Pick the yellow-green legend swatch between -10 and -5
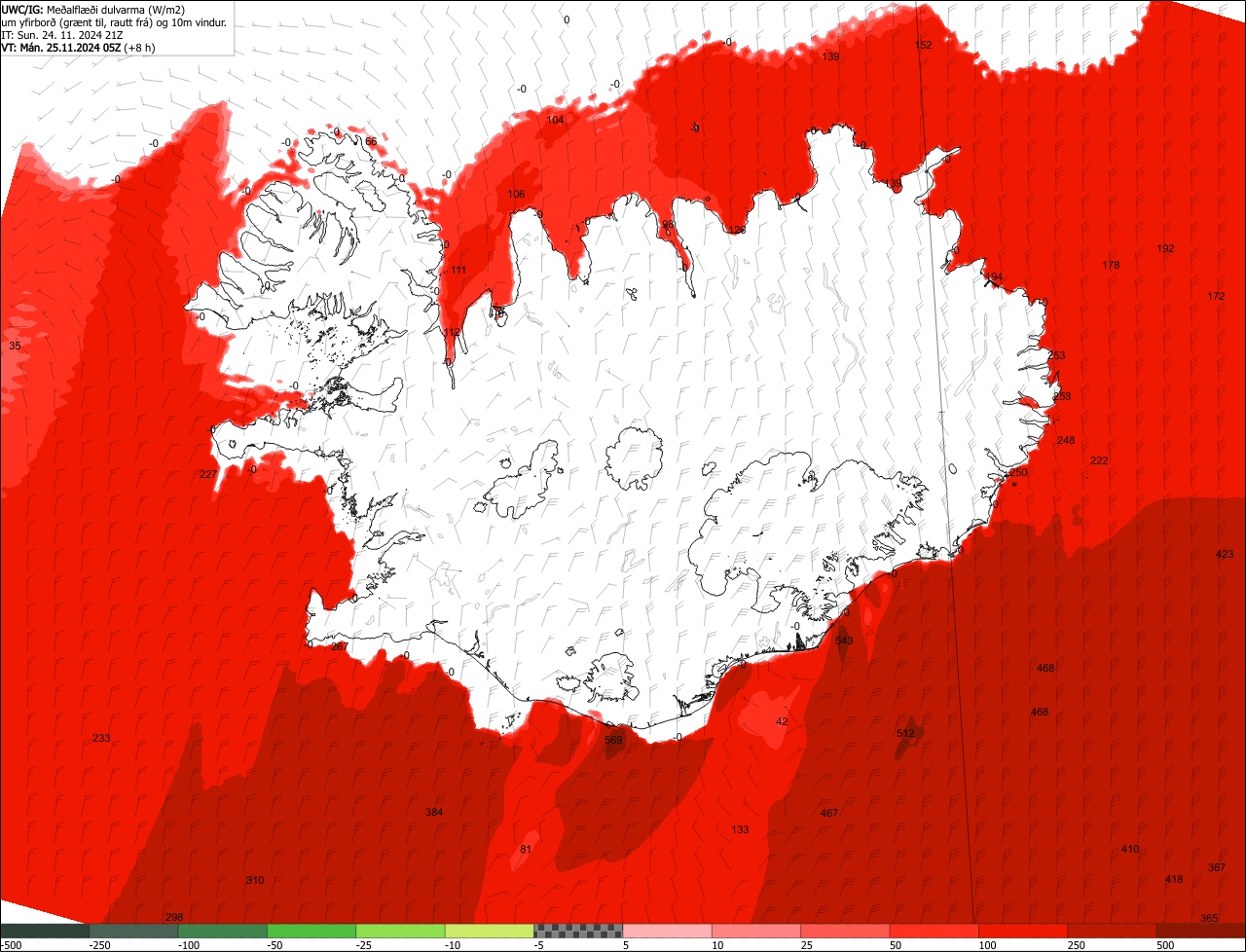 [x=490, y=932]
